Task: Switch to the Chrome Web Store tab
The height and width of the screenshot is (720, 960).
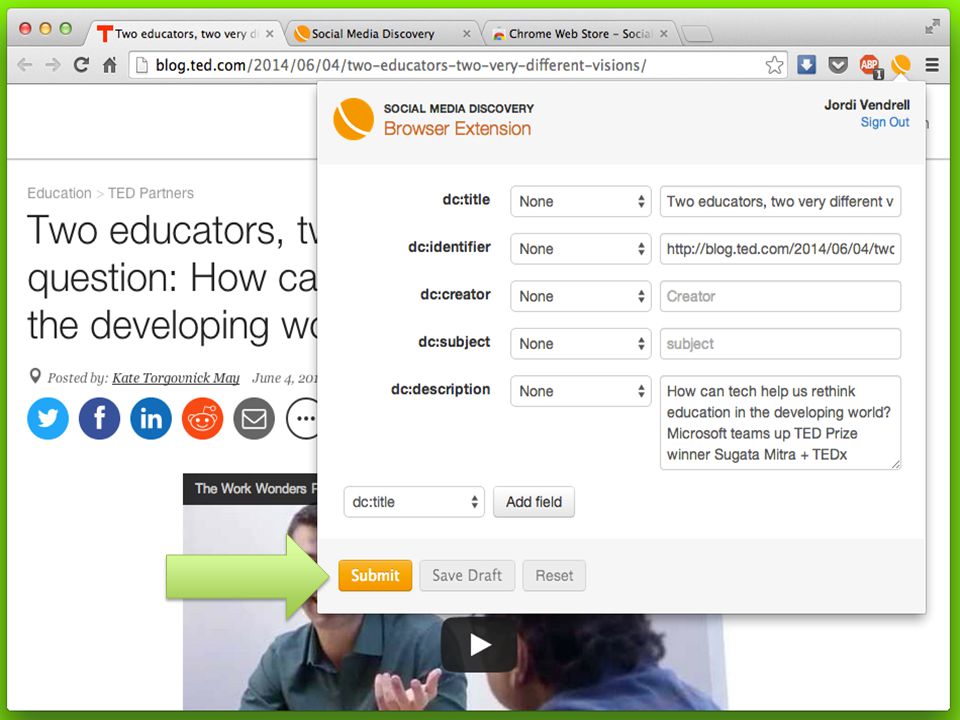Action: click(579, 34)
